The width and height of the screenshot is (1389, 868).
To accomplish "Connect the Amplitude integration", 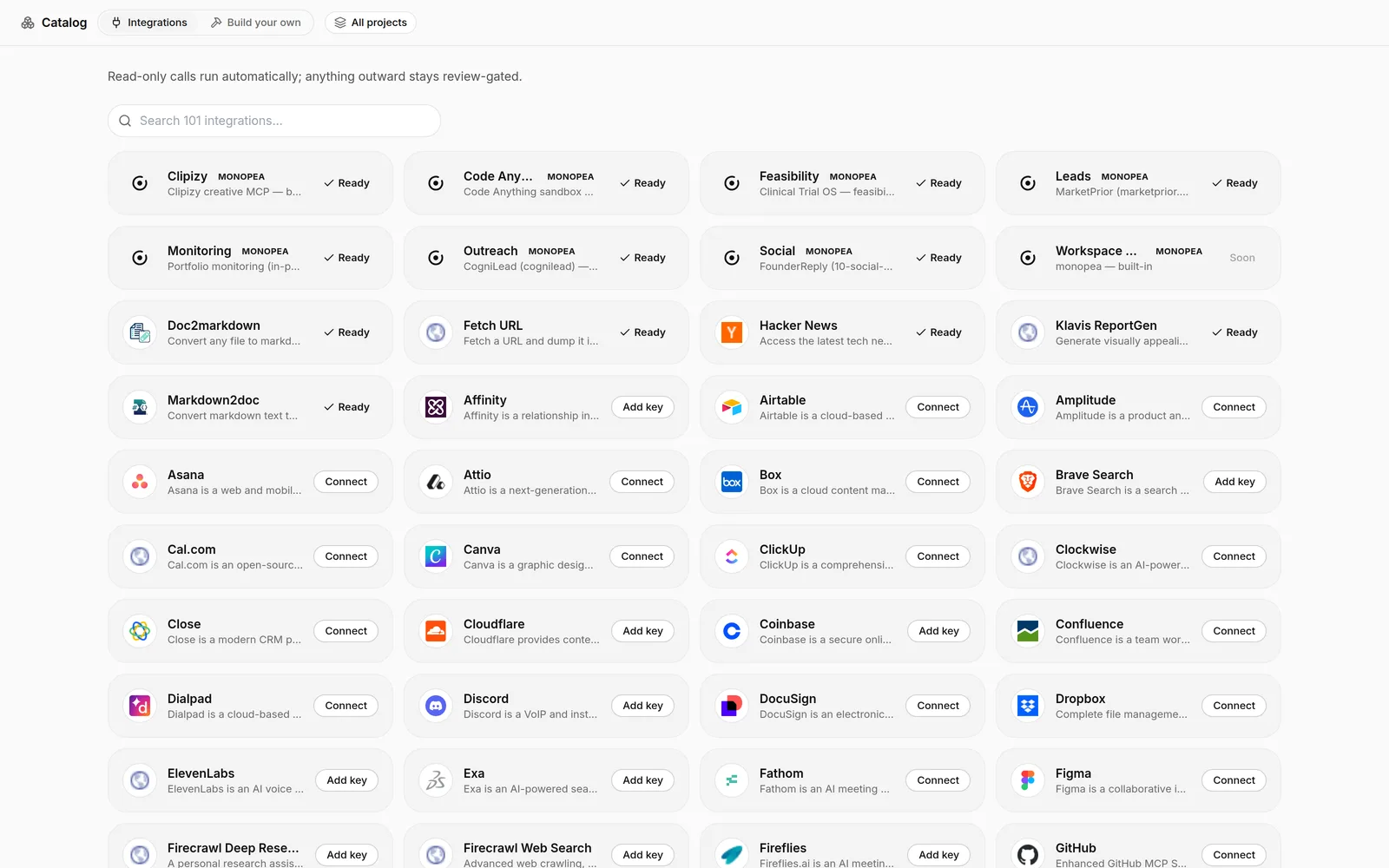I will [1234, 407].
